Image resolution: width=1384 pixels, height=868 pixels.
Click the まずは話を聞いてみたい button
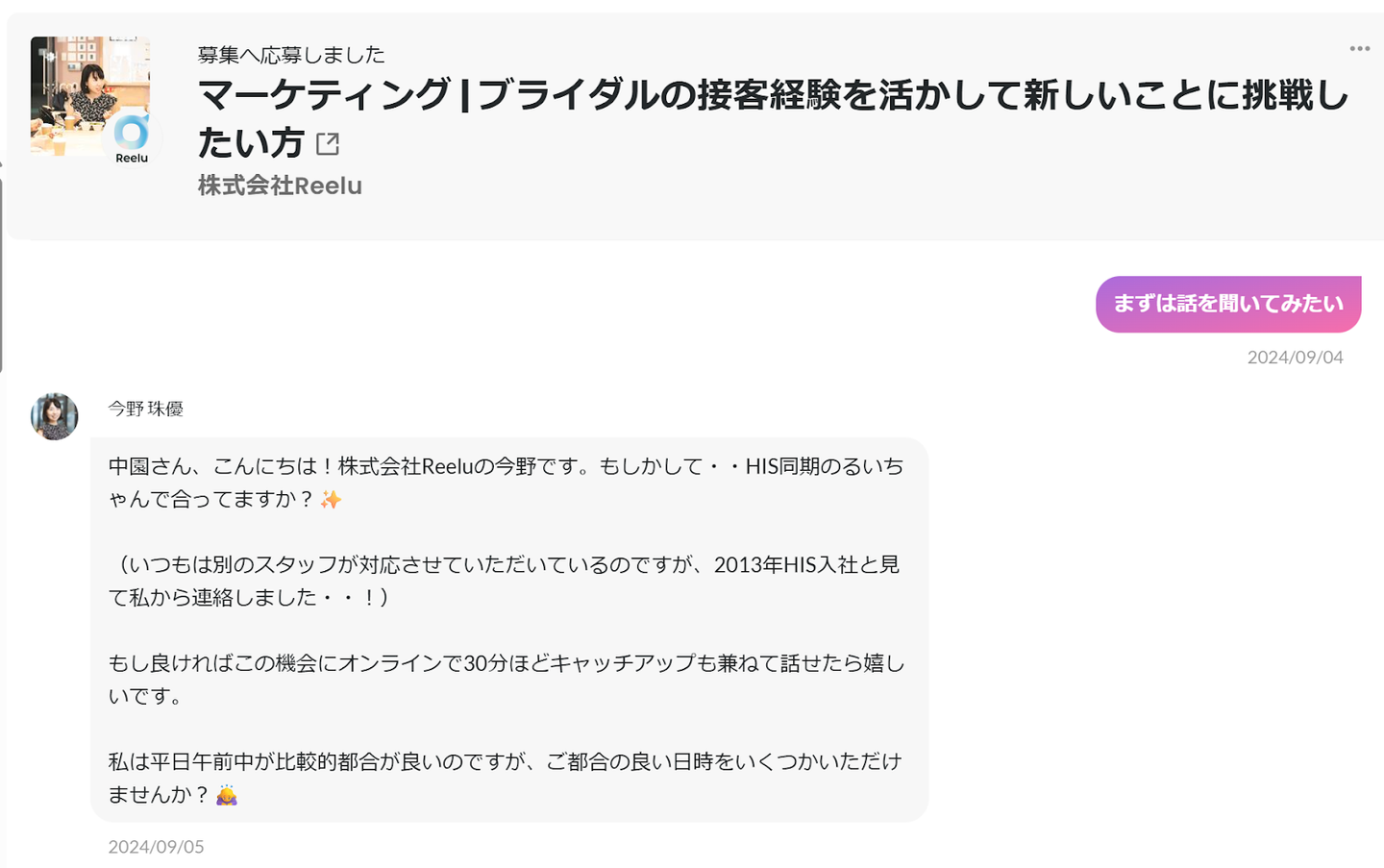click(1227, 304)
